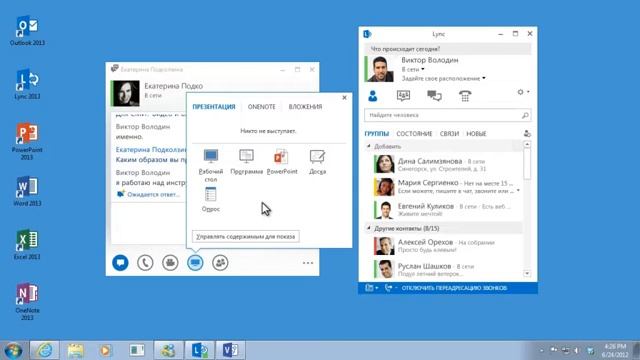
Task: Switch to the ONENOTE tab
Action: coord(262,107)
